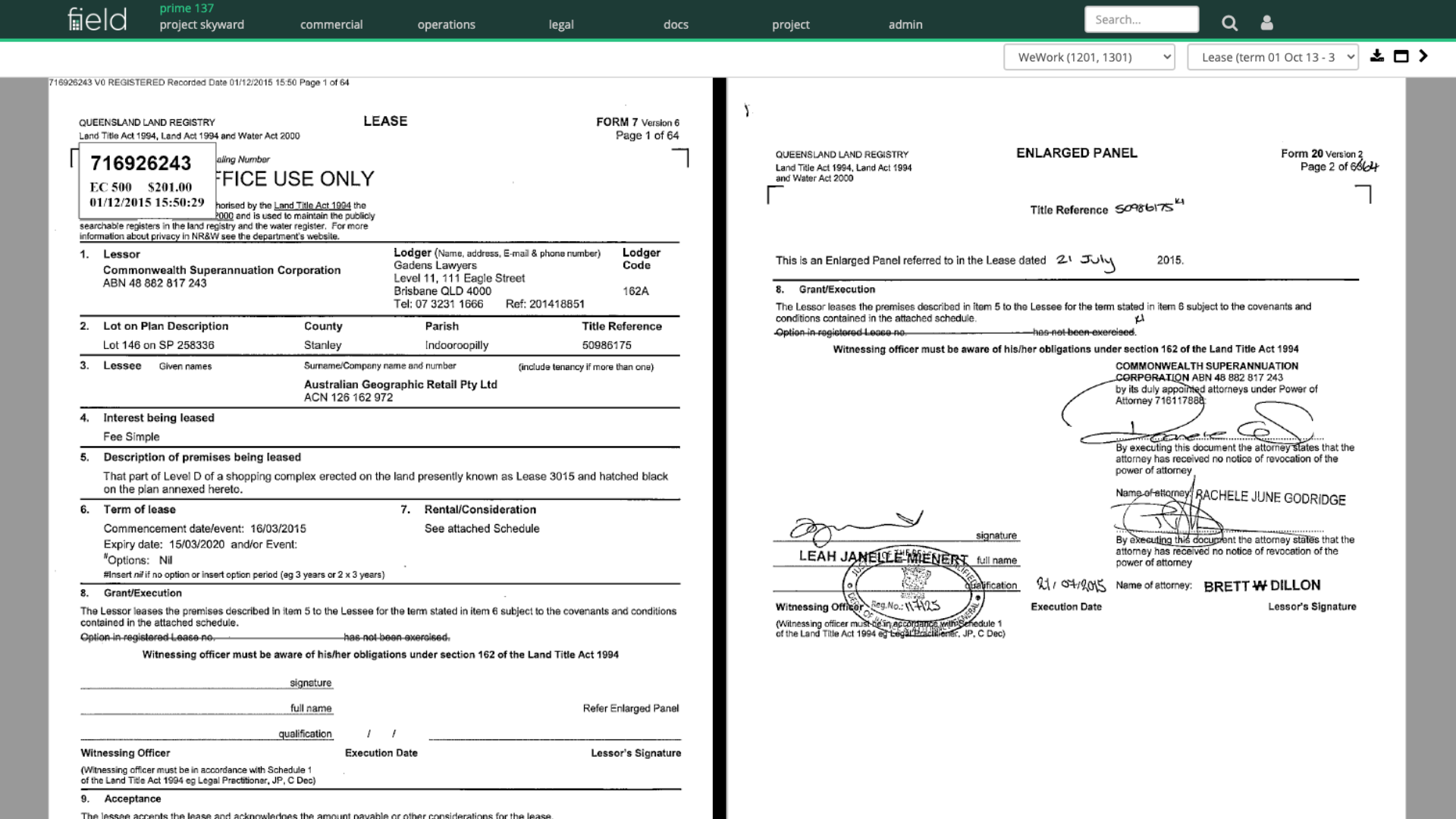The width and height of the screenshot is (1456, 819).
Task: Click the search magnifier icon
Action: 1229,24
